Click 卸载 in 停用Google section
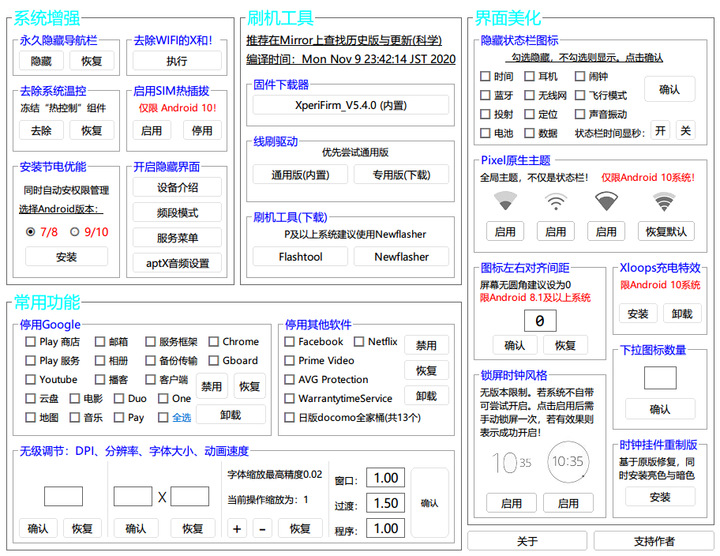The image size is (720, 556). (x=231, y=415)
